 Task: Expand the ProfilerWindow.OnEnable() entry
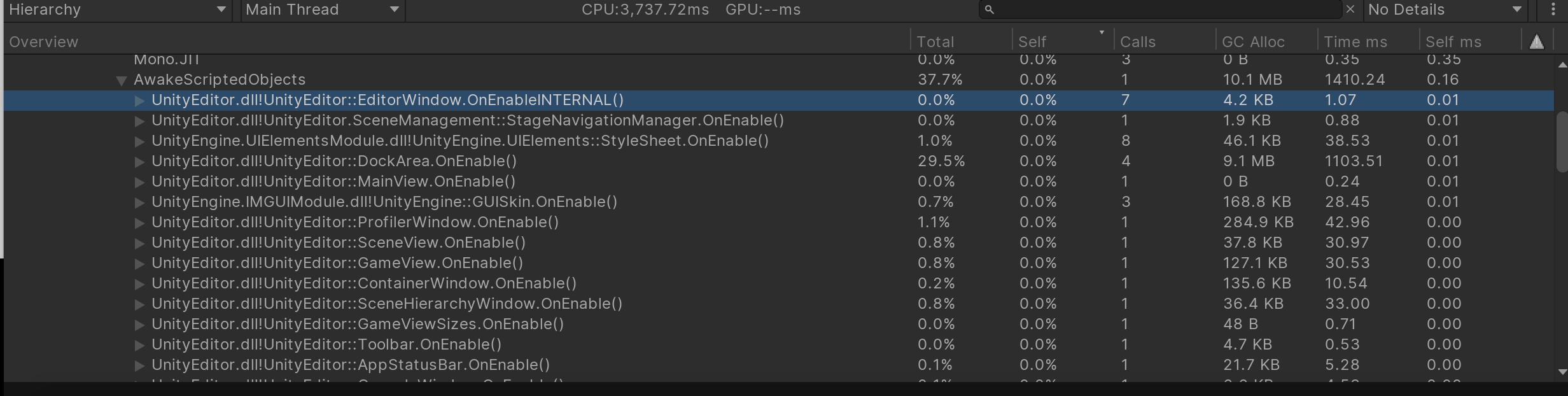click(139, 223)
